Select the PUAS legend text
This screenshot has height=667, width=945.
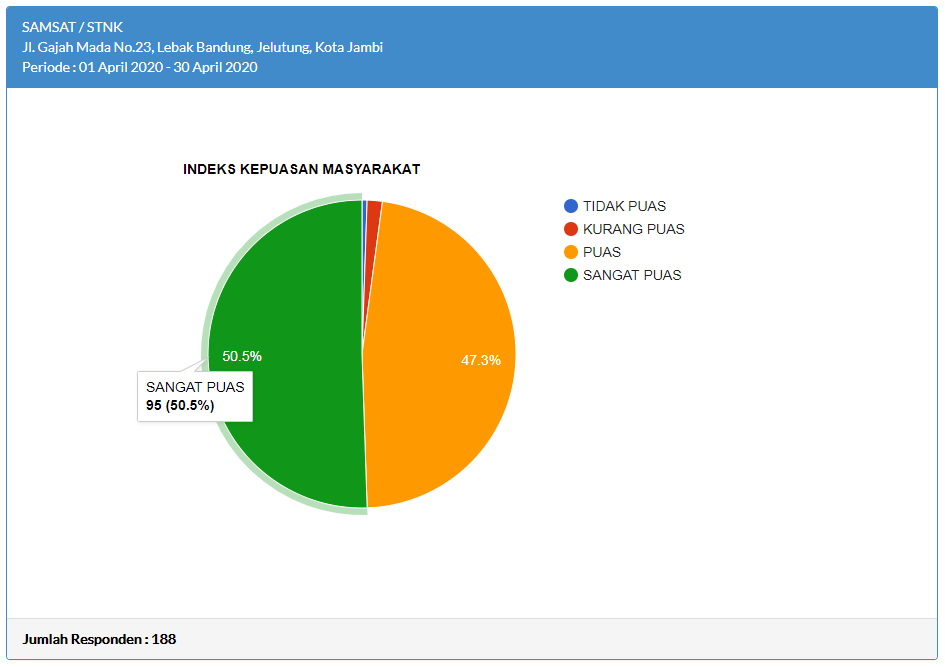602,252
